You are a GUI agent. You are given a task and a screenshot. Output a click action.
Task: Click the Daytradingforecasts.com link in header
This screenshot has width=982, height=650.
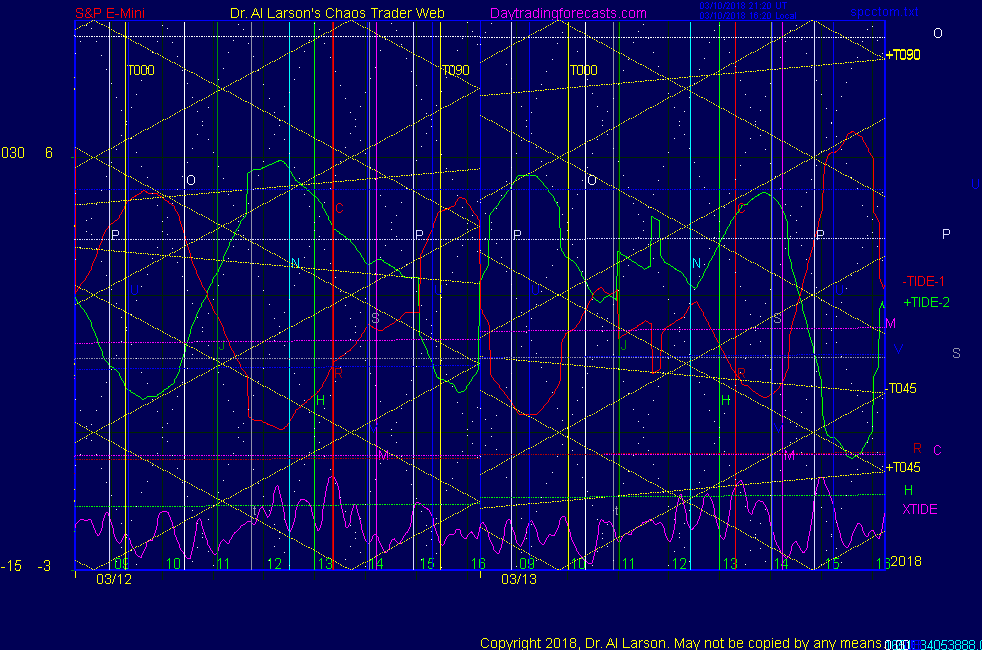tap(568, 14)
